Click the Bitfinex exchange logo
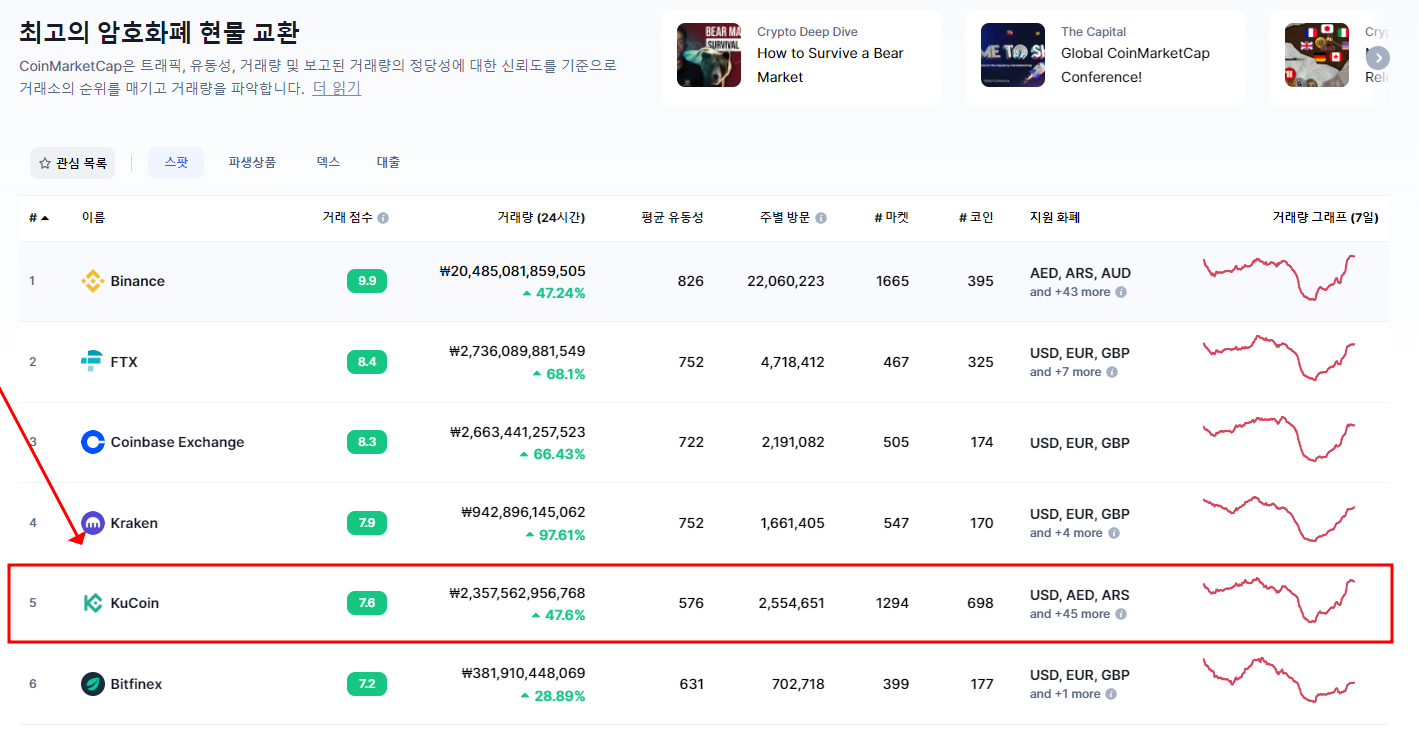The width and height of the screenshot is (1419, 737). (x=93, y=683)
